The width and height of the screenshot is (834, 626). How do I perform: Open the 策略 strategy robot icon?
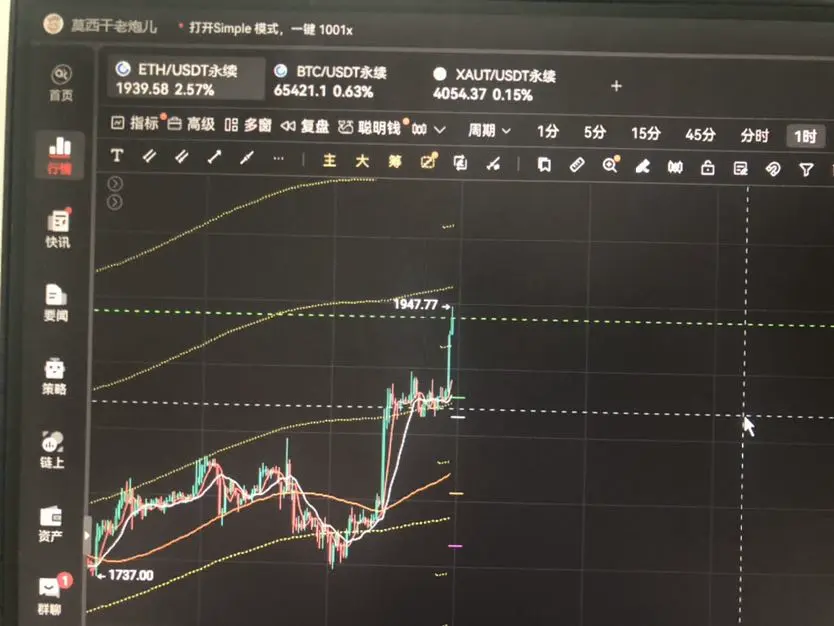54,376
